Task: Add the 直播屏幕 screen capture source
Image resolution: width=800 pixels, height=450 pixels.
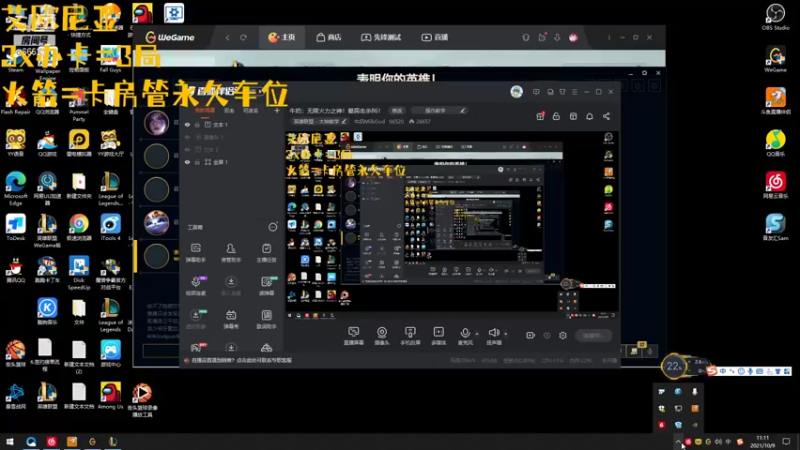Action: click(x=354, y=336)
